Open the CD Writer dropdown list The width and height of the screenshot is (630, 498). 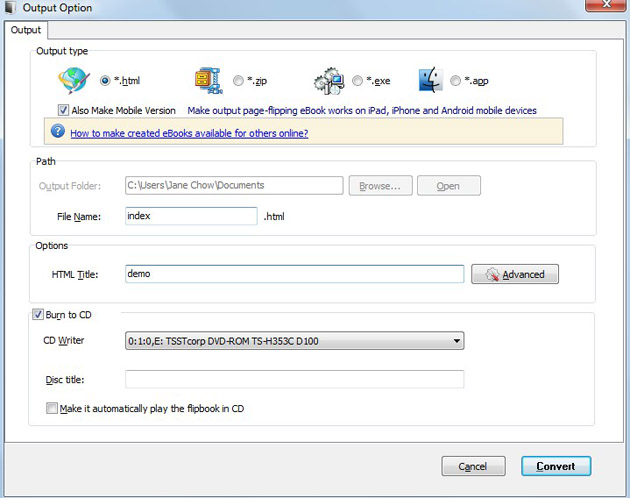coord(295,341)
